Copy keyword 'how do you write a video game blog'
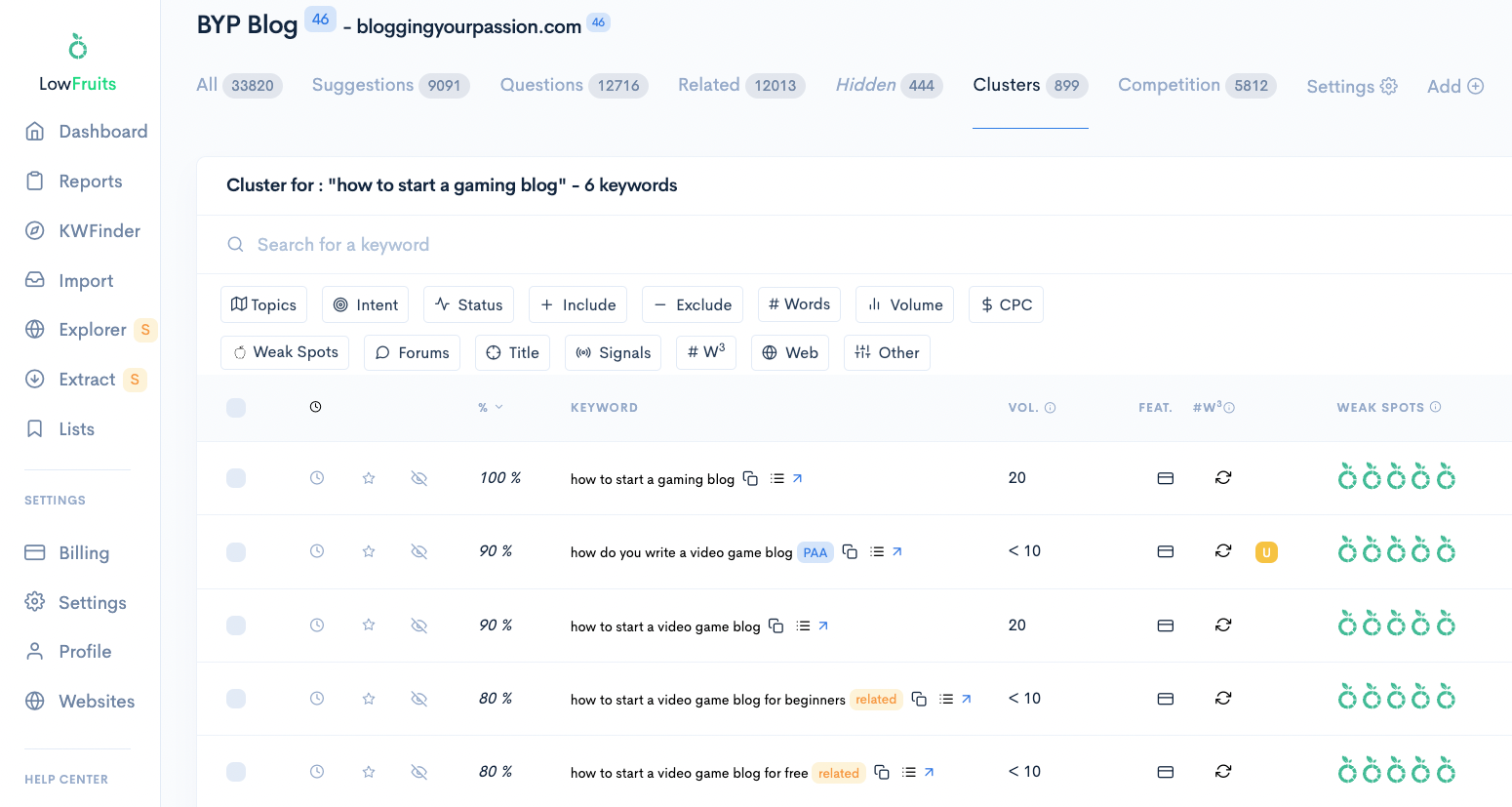 tap(850, 551)
